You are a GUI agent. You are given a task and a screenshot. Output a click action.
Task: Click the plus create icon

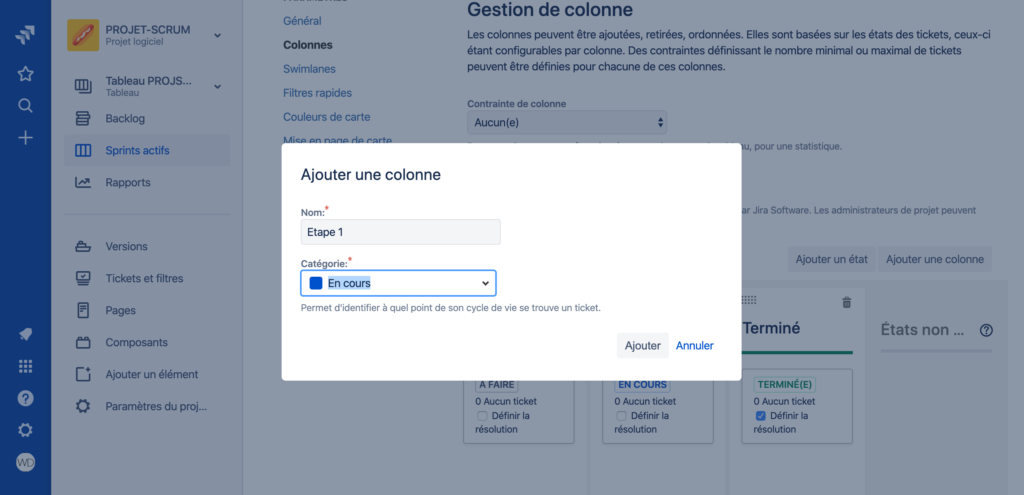(26, 137)
